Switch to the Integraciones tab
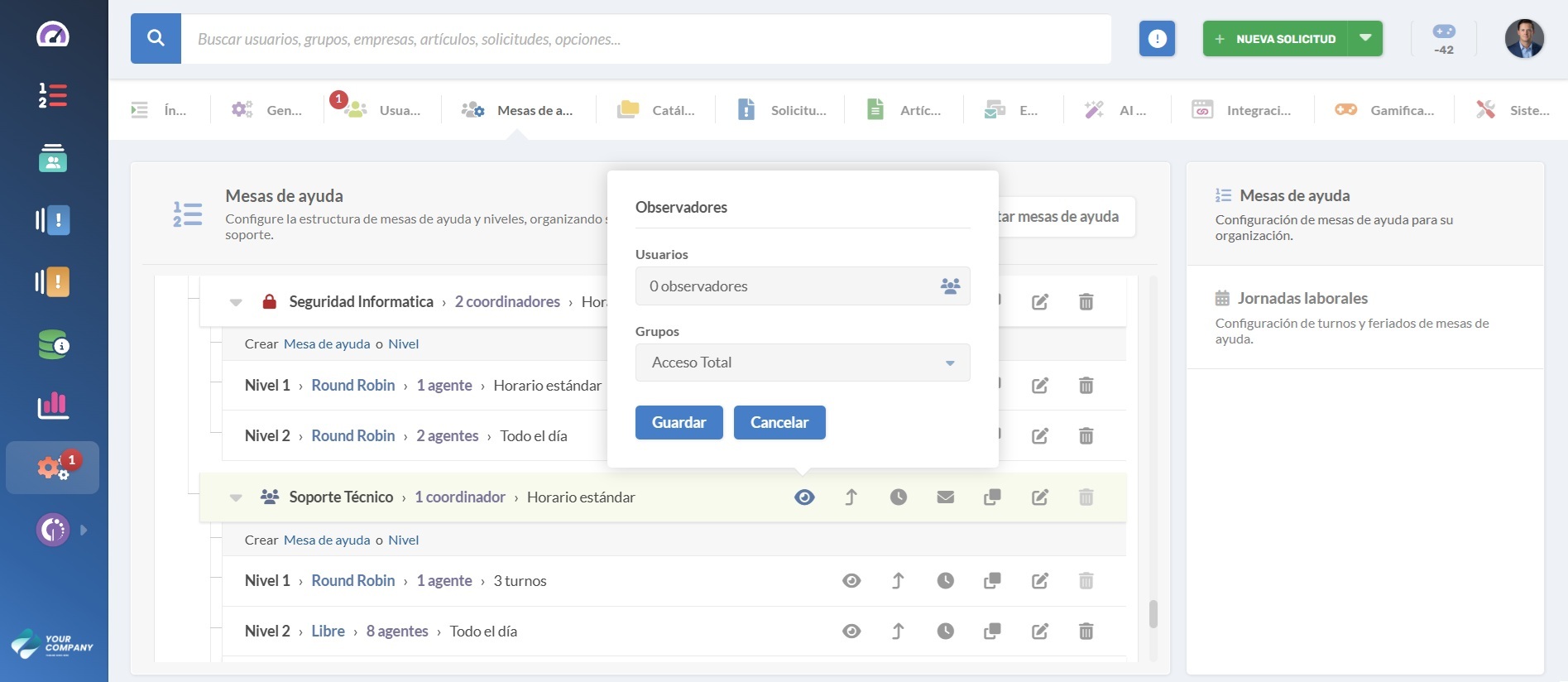Image resolution: width=1568 pixels, height=682 pixels. pyautogui.click(x=1242, y=110)
